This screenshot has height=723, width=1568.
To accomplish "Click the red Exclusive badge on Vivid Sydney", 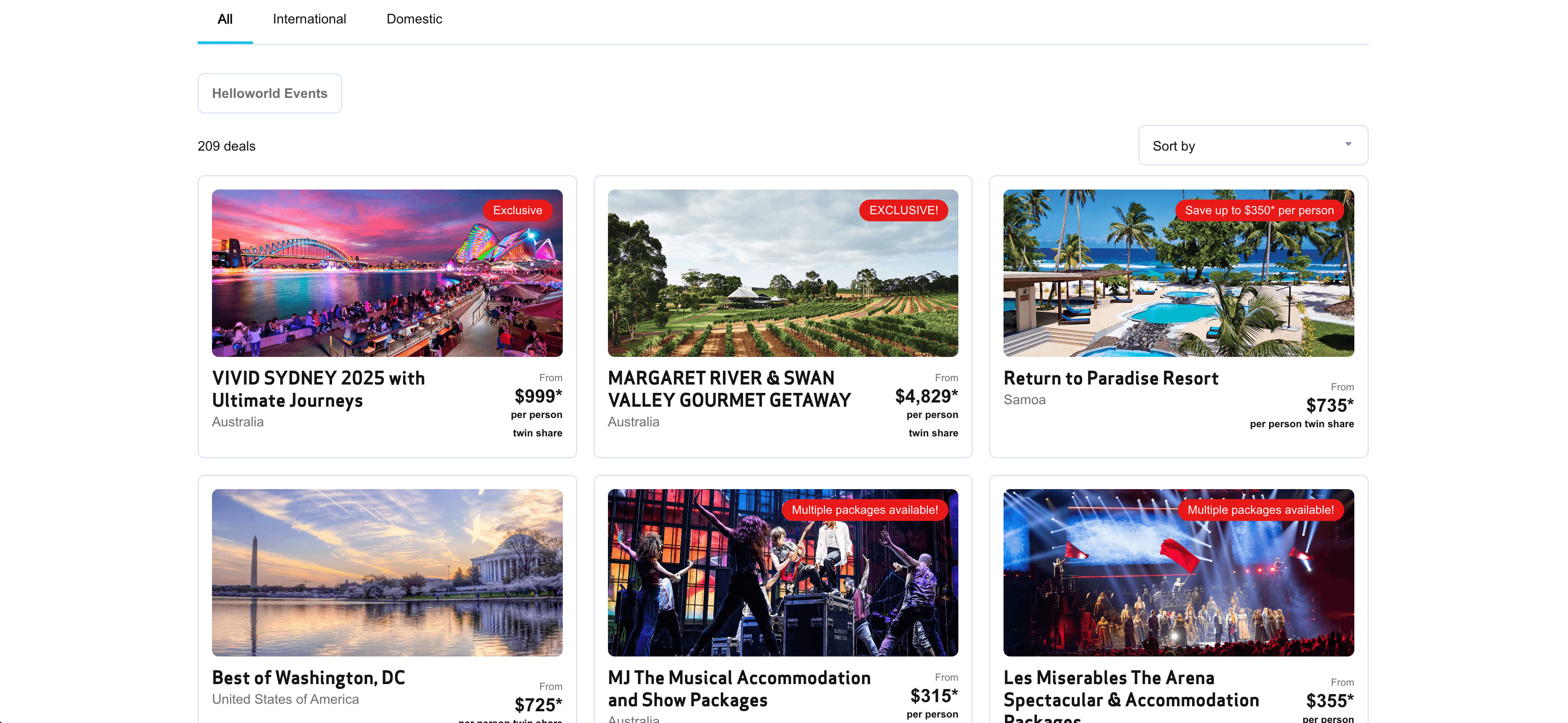I will [x=517, y=210].
